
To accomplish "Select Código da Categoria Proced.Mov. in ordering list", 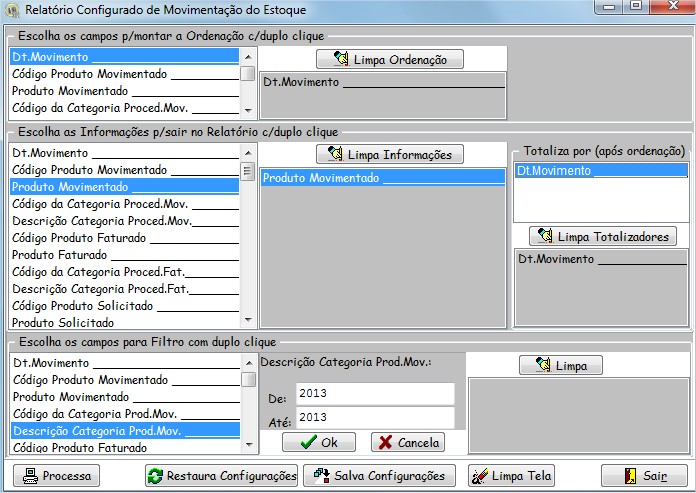I will [x=125, y=108].
